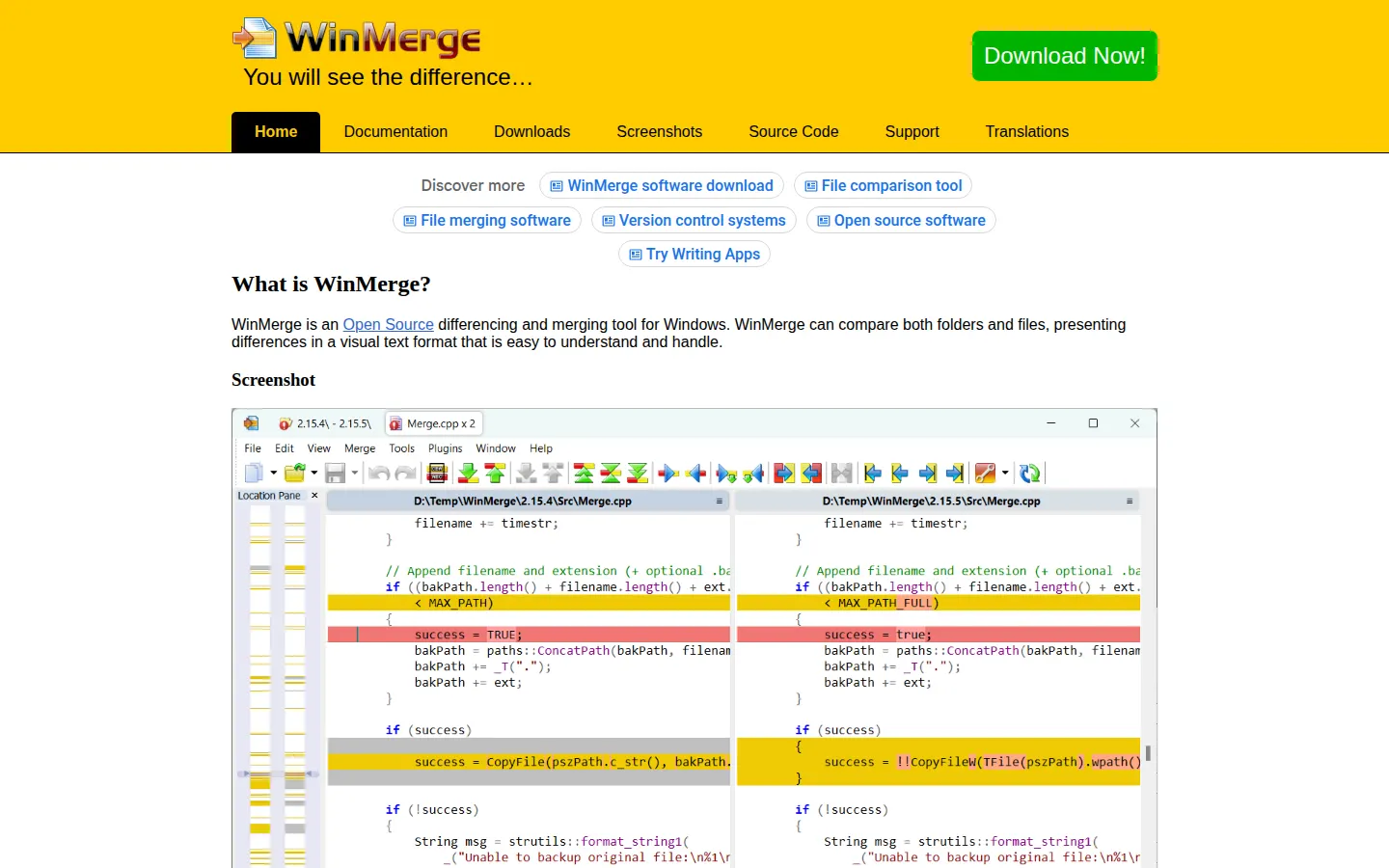
Task: Click the highlighted 'success = TRUE;' line in left pane
Action: (x=529, y=635)
